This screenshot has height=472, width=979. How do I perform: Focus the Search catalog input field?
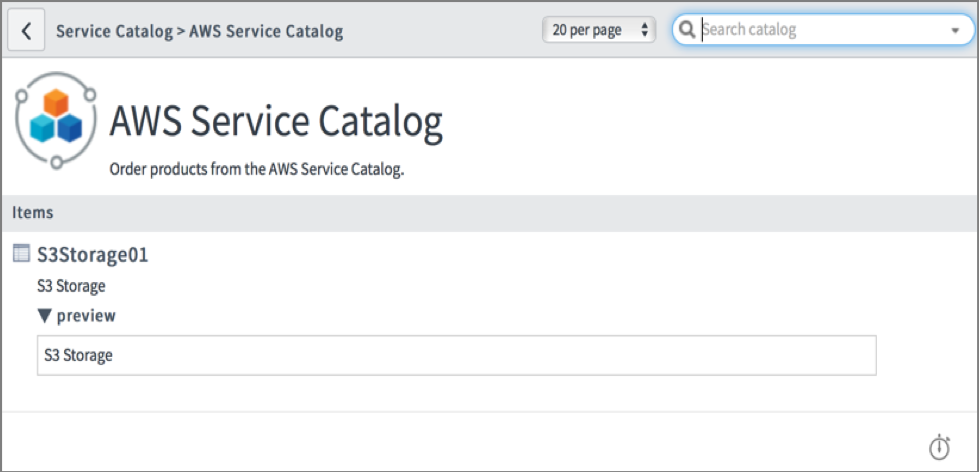820,30
